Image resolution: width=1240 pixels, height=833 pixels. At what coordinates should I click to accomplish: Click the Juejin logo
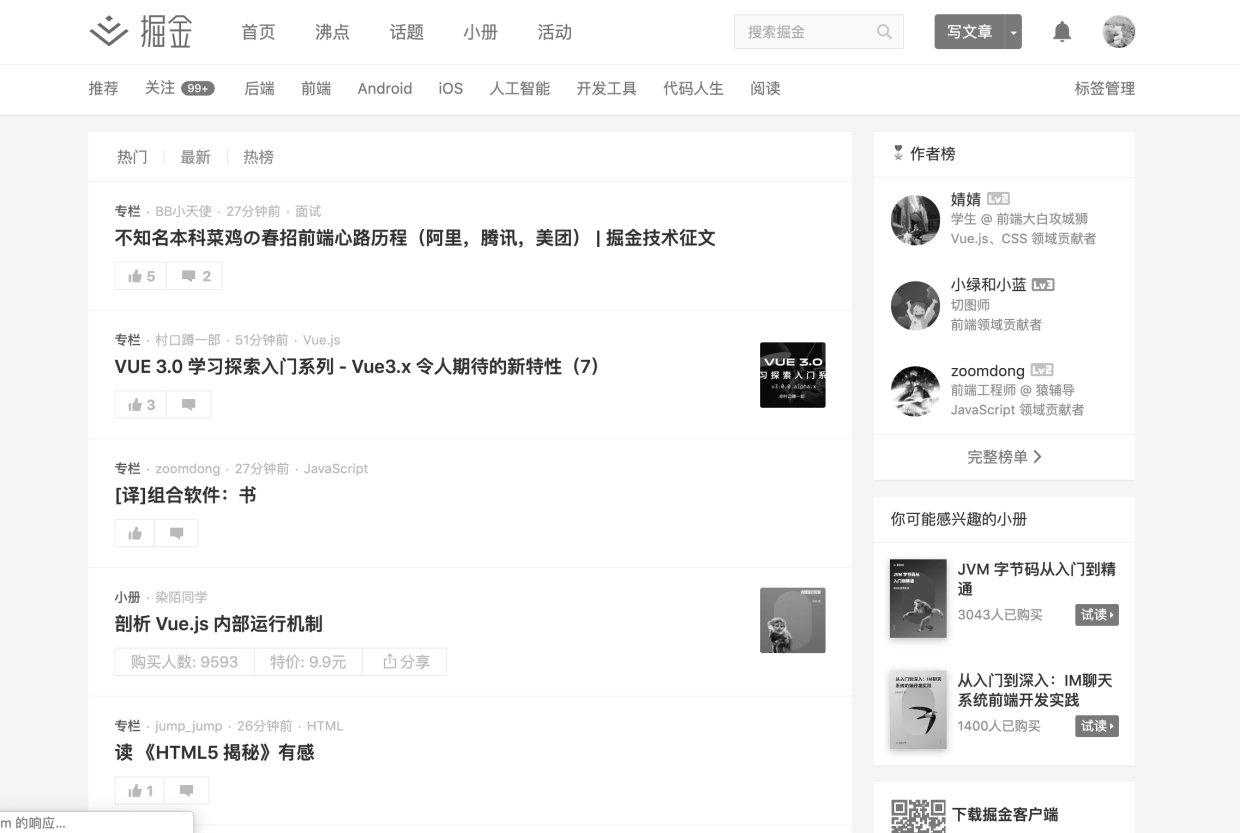(141, 32)
